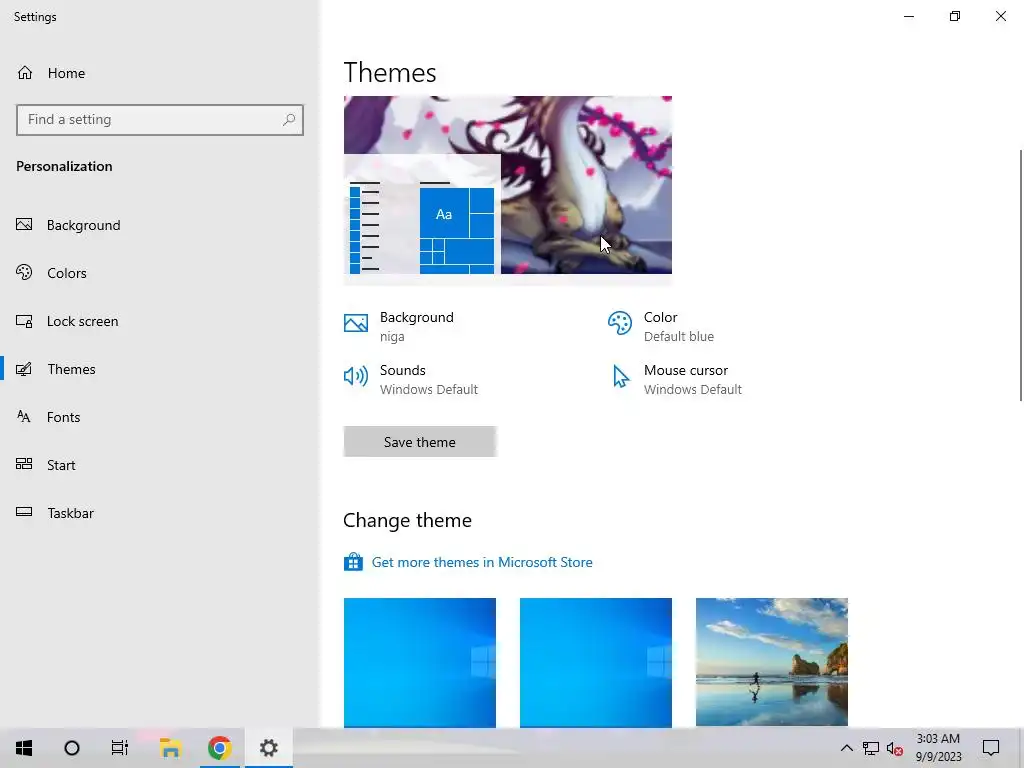The height and width of the screenshot is (768, 1024).
Task: Switch to Chrome on the taskbar
Action: (x=219, y=748)
